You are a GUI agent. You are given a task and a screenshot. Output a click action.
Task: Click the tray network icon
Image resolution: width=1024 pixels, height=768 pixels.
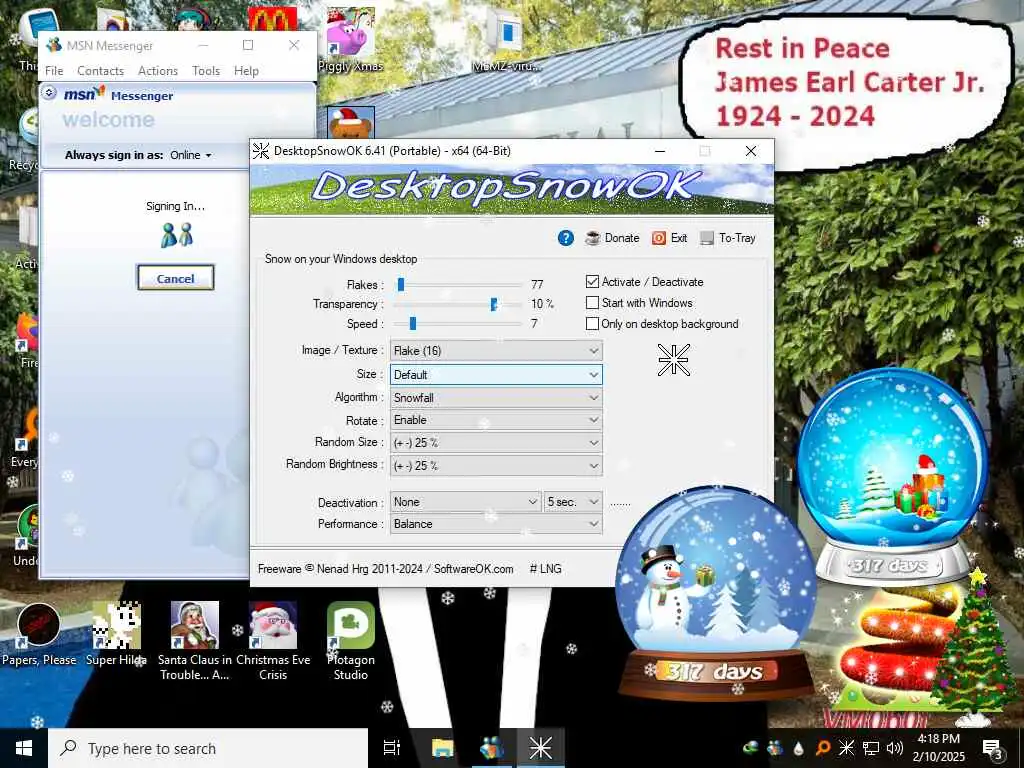pos(871,748)
